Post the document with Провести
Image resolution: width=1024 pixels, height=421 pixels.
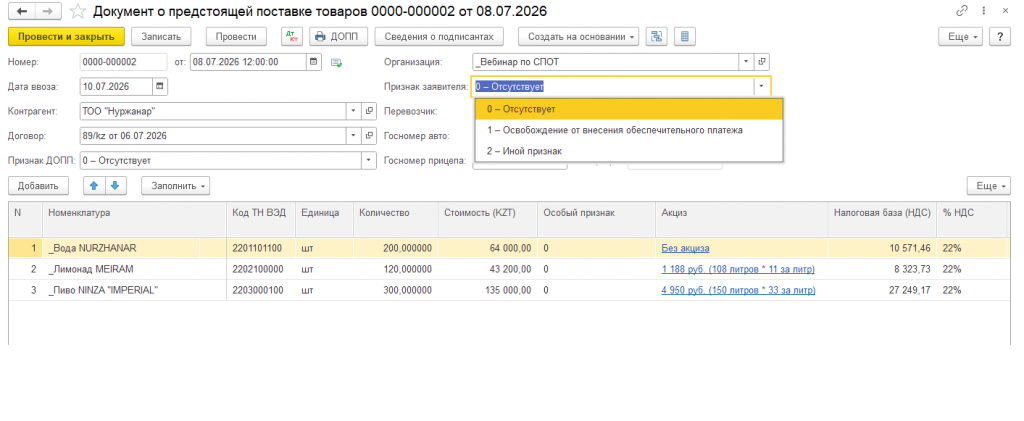coord(236,37)
